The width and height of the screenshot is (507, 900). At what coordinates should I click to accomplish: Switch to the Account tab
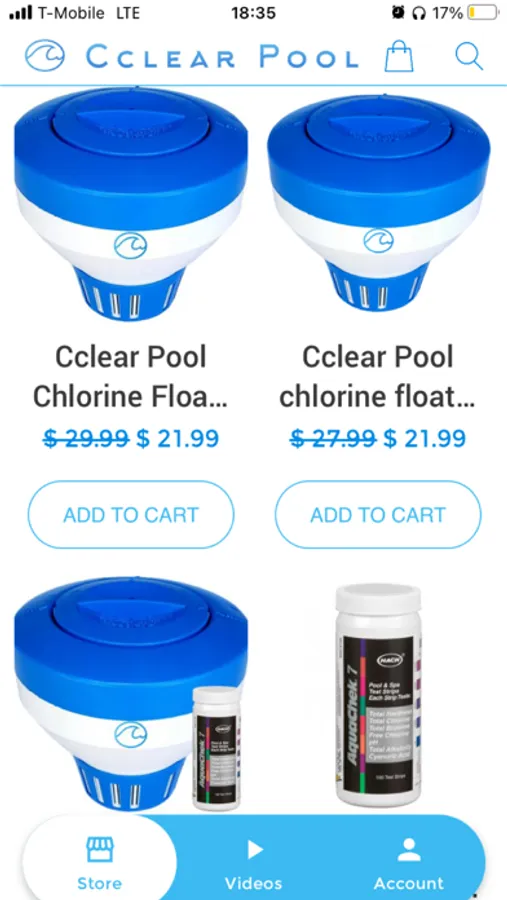point(409,858)
